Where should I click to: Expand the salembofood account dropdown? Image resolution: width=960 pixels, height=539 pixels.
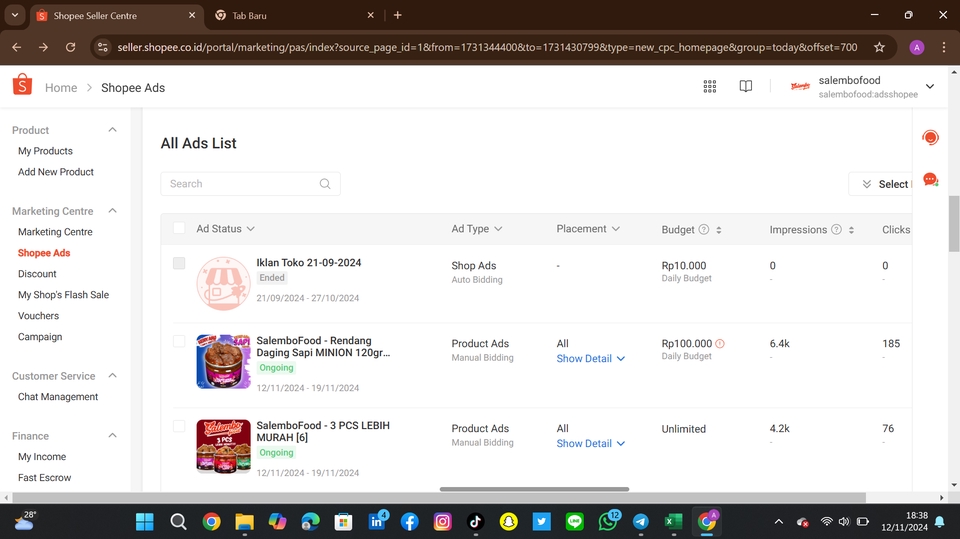click(930, 86)
